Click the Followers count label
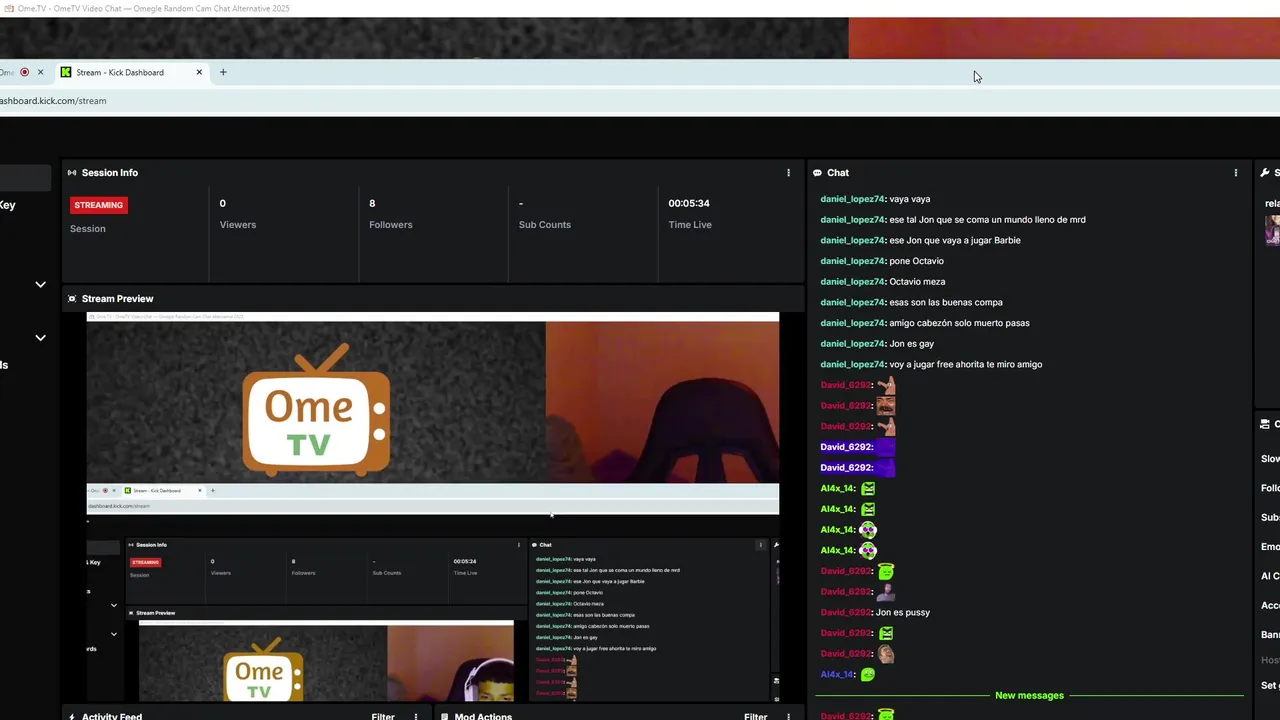Image resolution: width=1280 pixels, height=720 pixels. tap(391, 225)
